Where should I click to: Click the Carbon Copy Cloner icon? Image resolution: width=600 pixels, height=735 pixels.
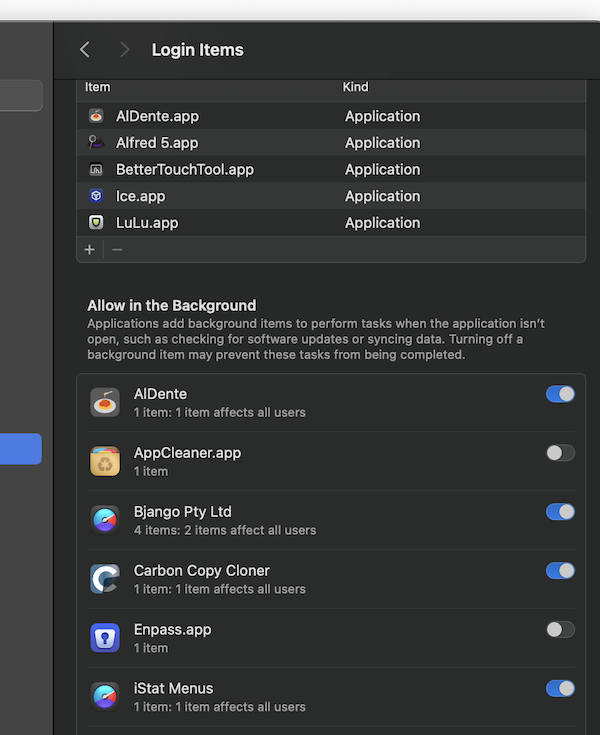105,579
